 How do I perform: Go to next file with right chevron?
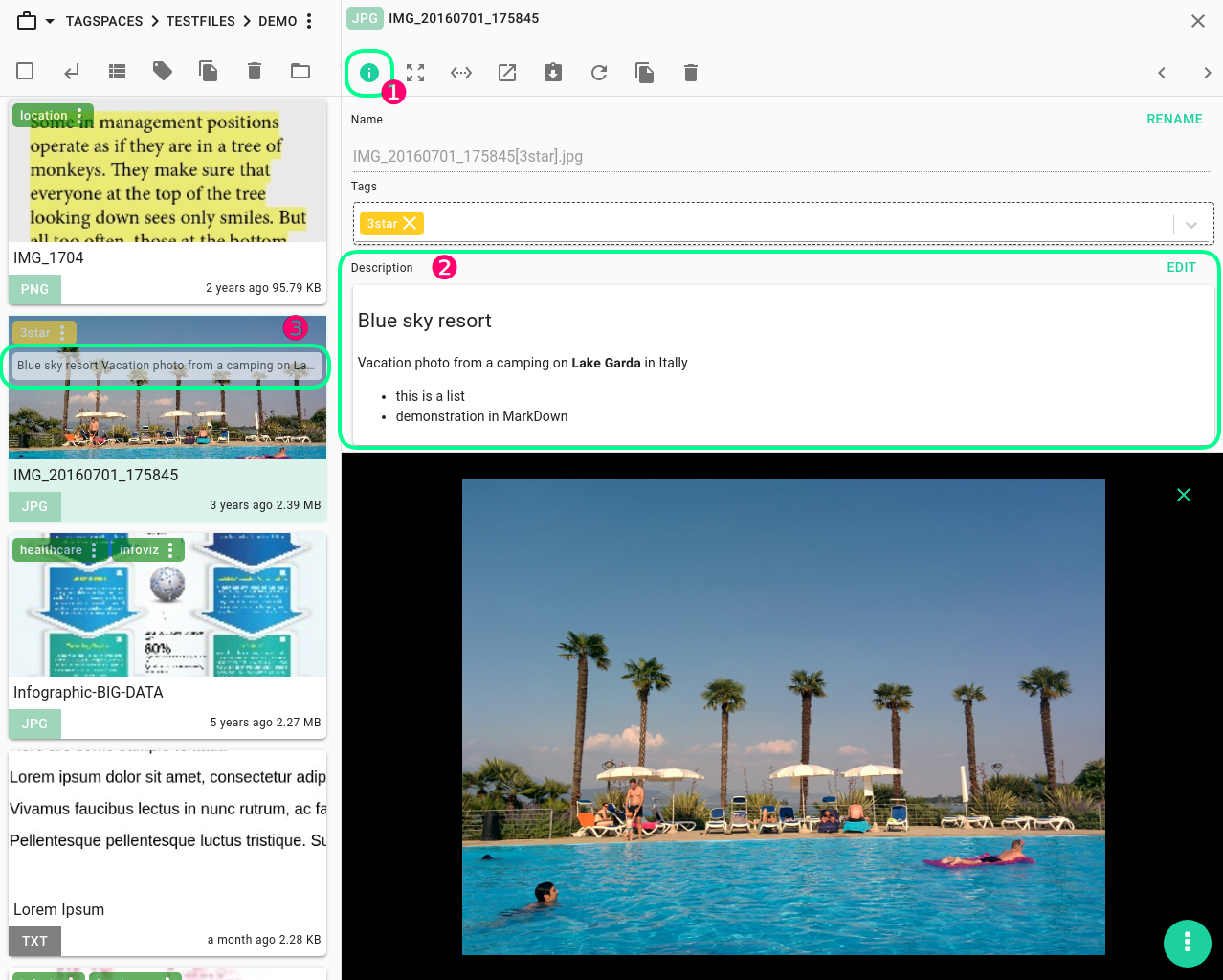(1208, 73)
